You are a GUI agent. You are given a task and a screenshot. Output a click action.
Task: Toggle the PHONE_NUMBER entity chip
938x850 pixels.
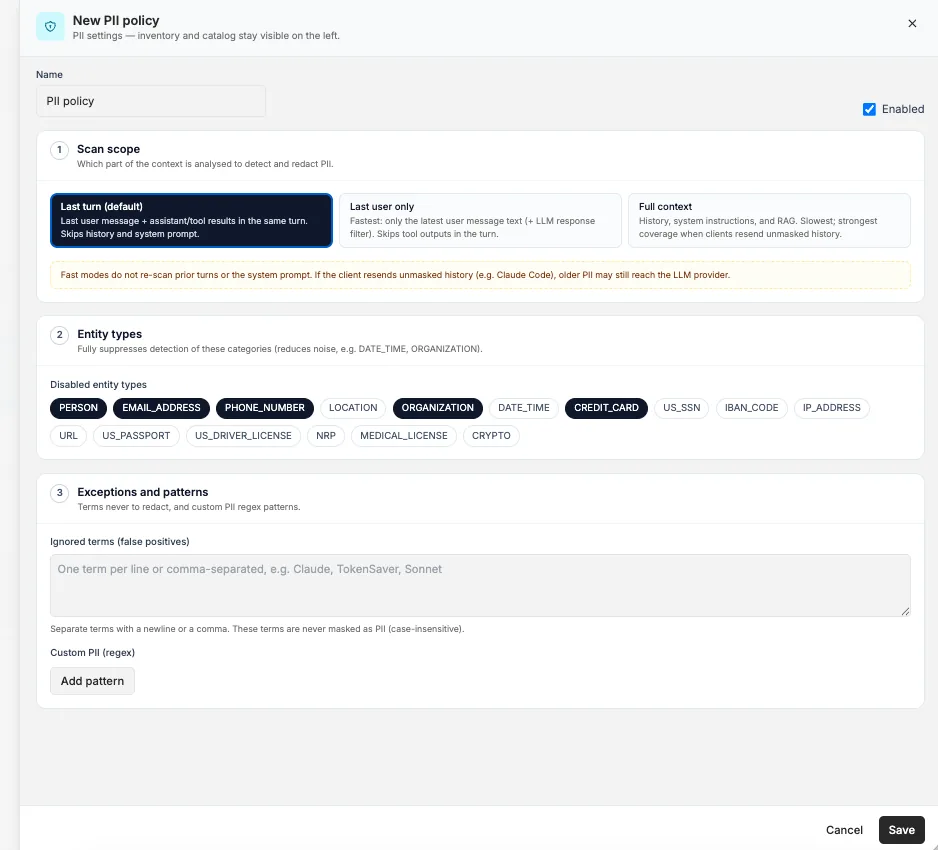264,408
